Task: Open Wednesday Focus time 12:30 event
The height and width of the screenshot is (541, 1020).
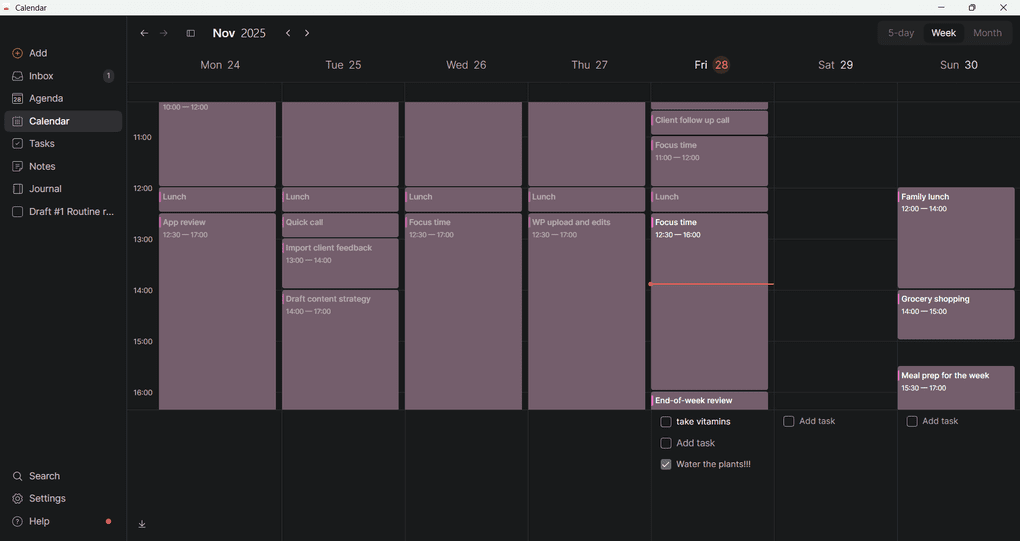Action: pyautogui.click(x=464, y=311)
